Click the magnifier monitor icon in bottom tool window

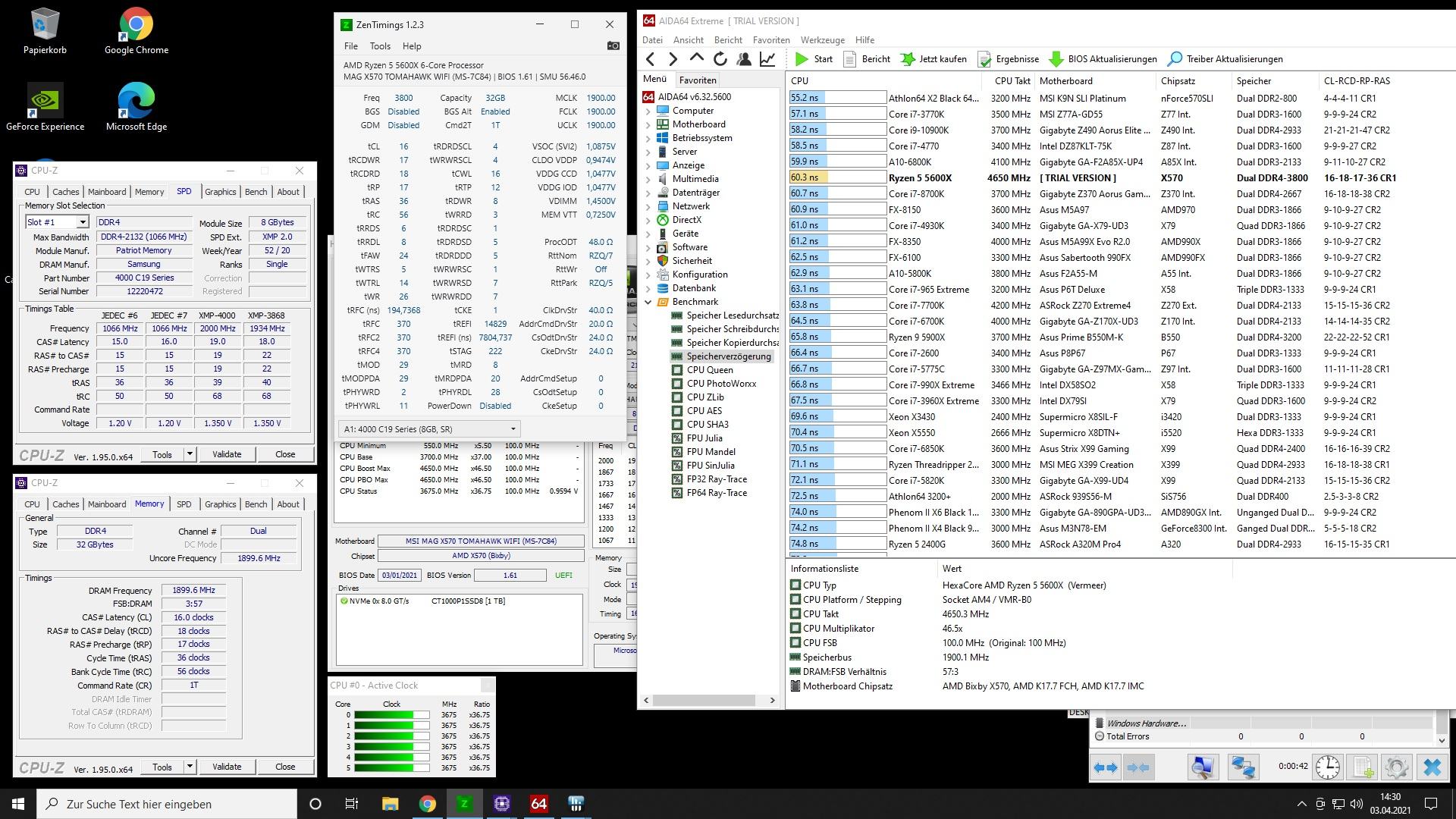[x=1203, y=767]
